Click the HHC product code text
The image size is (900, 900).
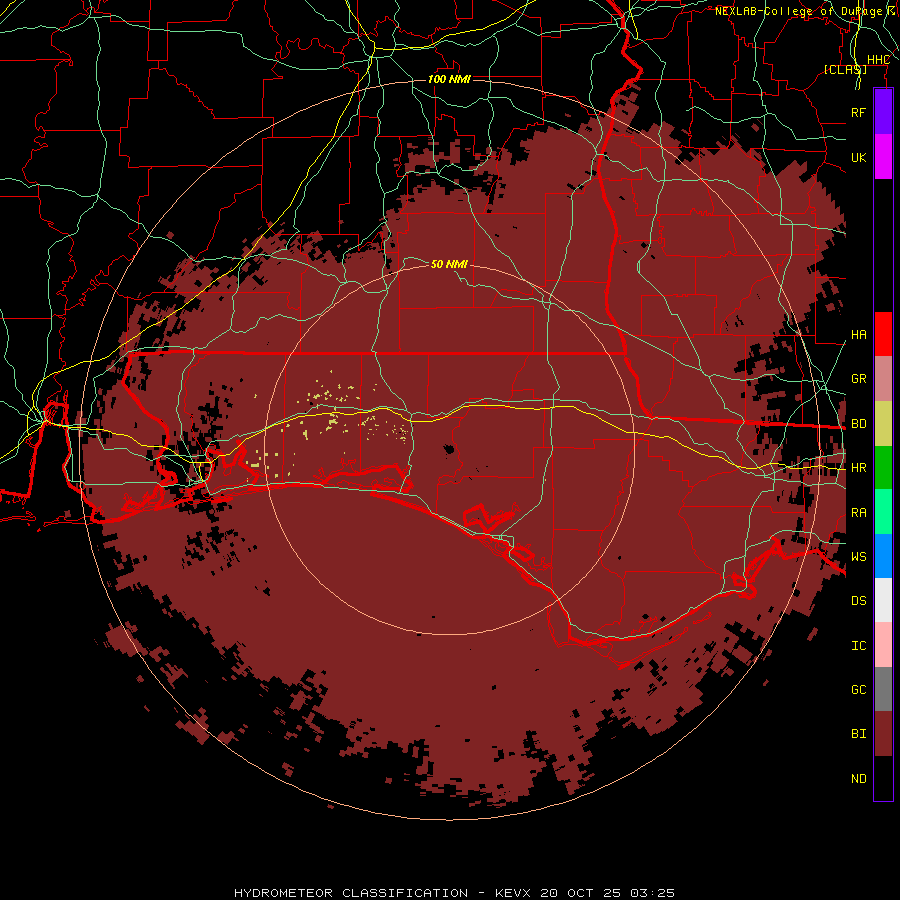tap(878, 60)
